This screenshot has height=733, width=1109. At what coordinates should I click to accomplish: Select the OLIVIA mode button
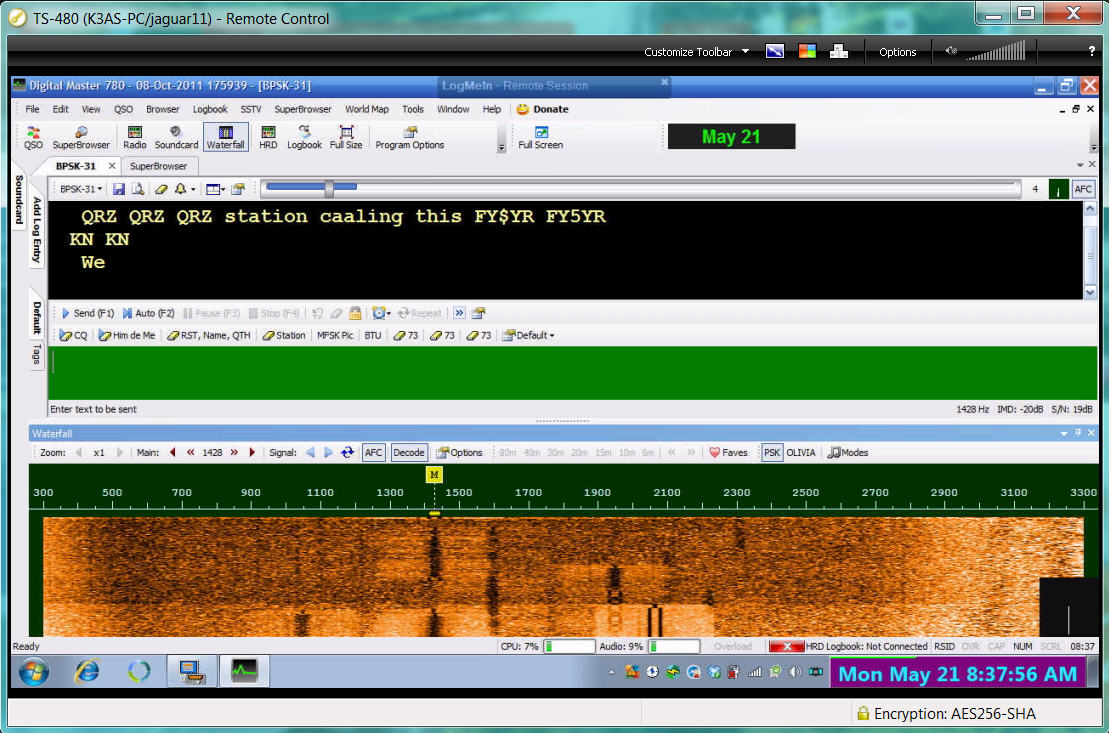click(801, 453)
